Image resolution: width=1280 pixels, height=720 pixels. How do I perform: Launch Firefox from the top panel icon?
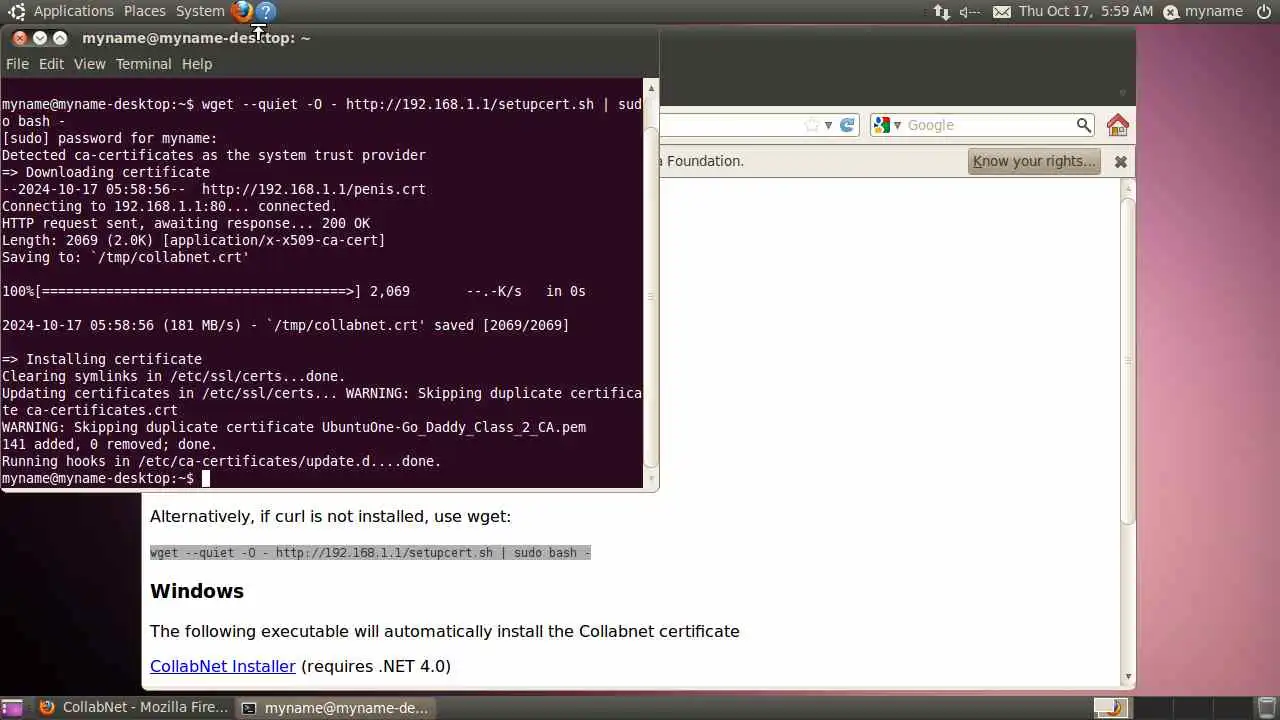(242, 11)
